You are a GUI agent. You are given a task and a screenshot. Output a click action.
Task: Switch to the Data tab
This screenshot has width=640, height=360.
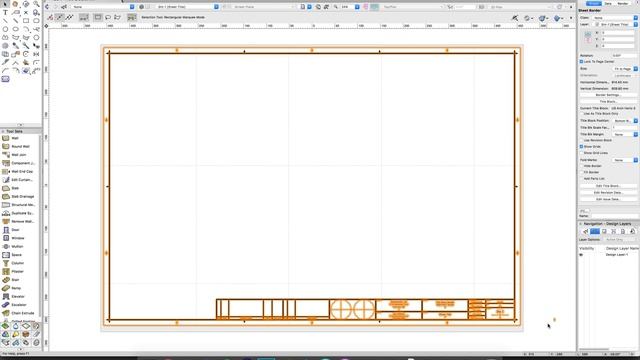608,3
